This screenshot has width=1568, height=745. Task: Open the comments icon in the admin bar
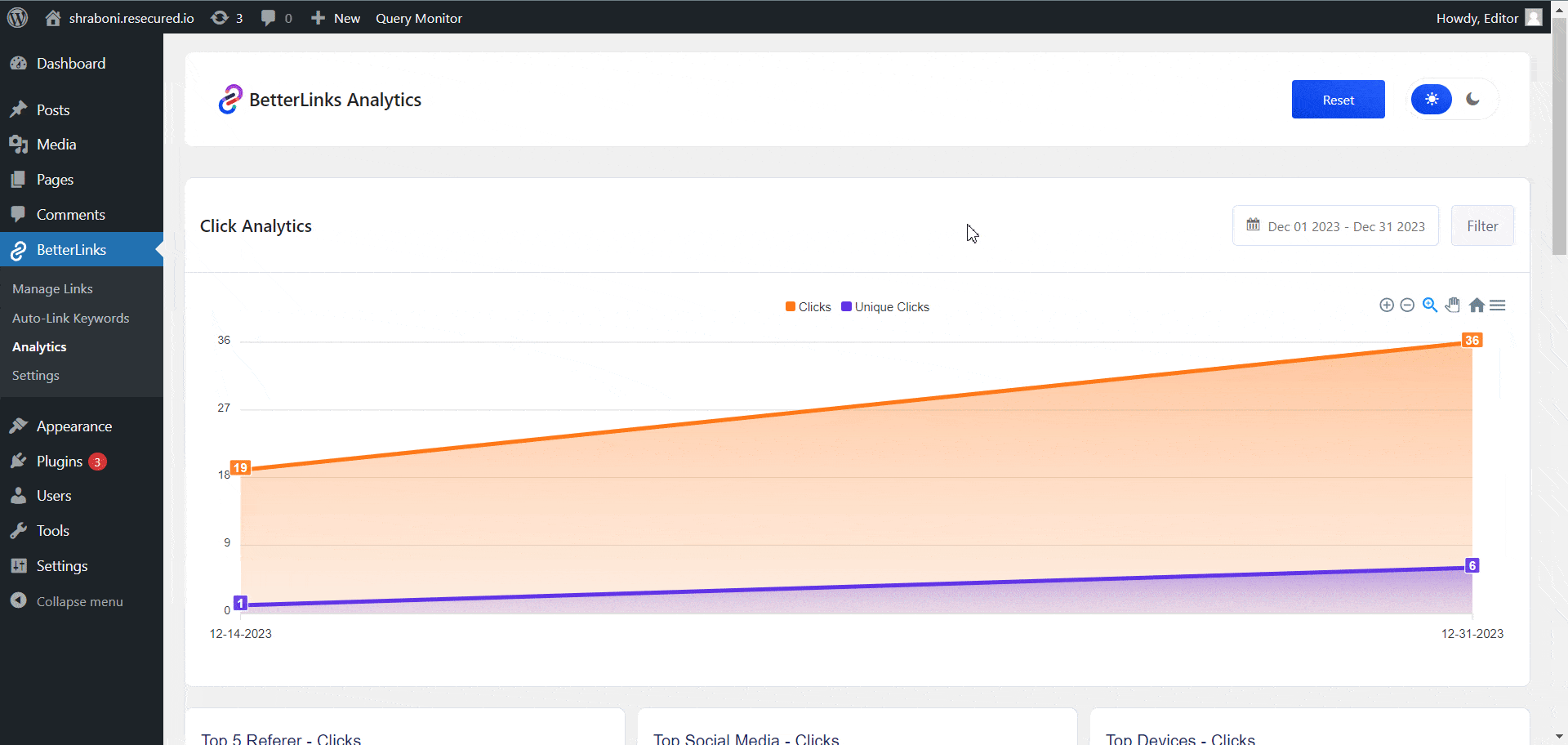[269, 18]
